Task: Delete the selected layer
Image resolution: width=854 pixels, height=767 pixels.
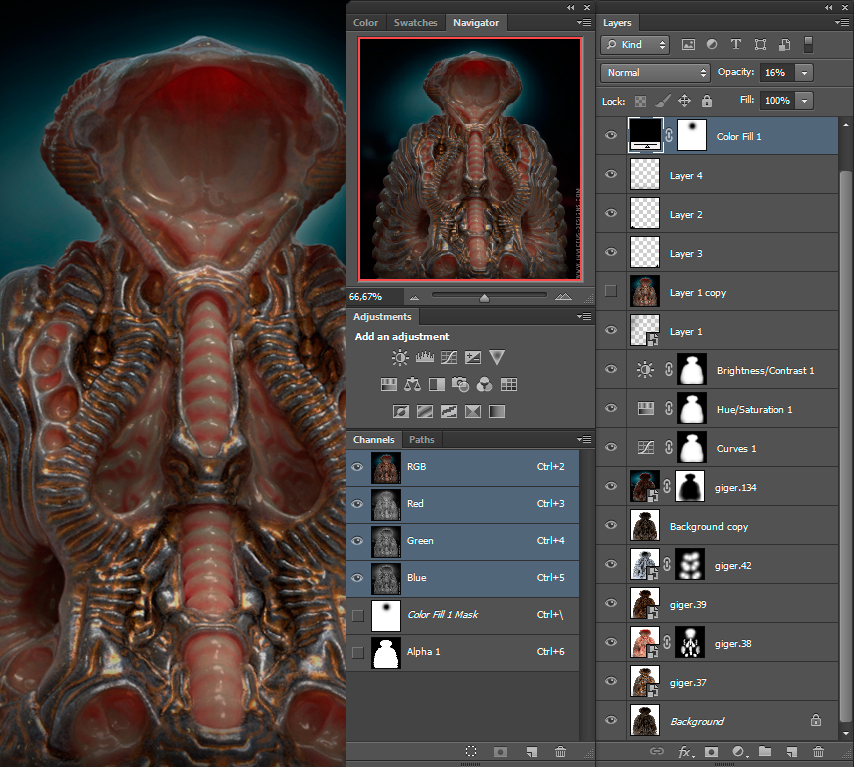Action: click(x=818, y=752)
